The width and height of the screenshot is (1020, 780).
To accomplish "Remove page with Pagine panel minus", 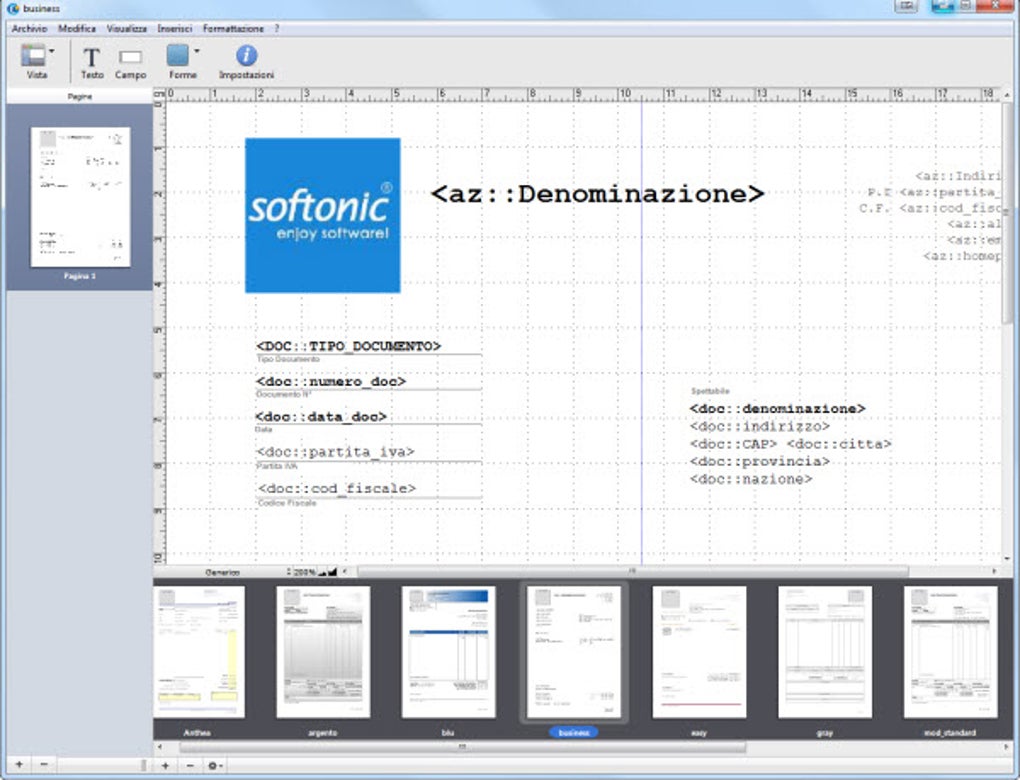I will click(x=42, y=765).
